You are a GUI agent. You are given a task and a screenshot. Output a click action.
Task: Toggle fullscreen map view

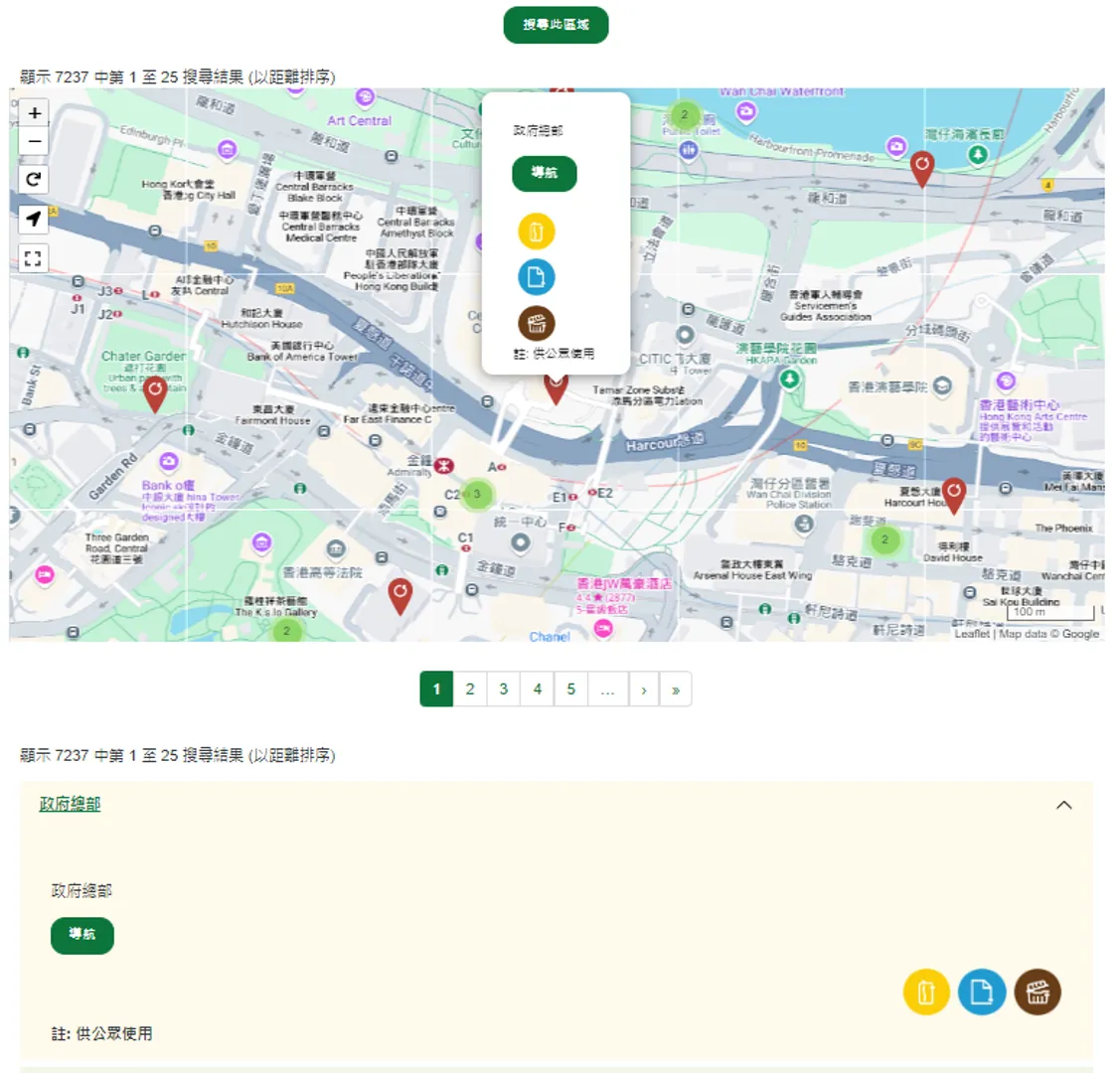(x=34, y=258)
